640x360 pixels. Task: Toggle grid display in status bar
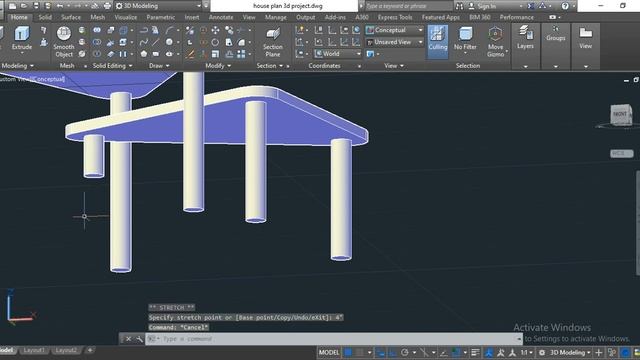point(348,352)
